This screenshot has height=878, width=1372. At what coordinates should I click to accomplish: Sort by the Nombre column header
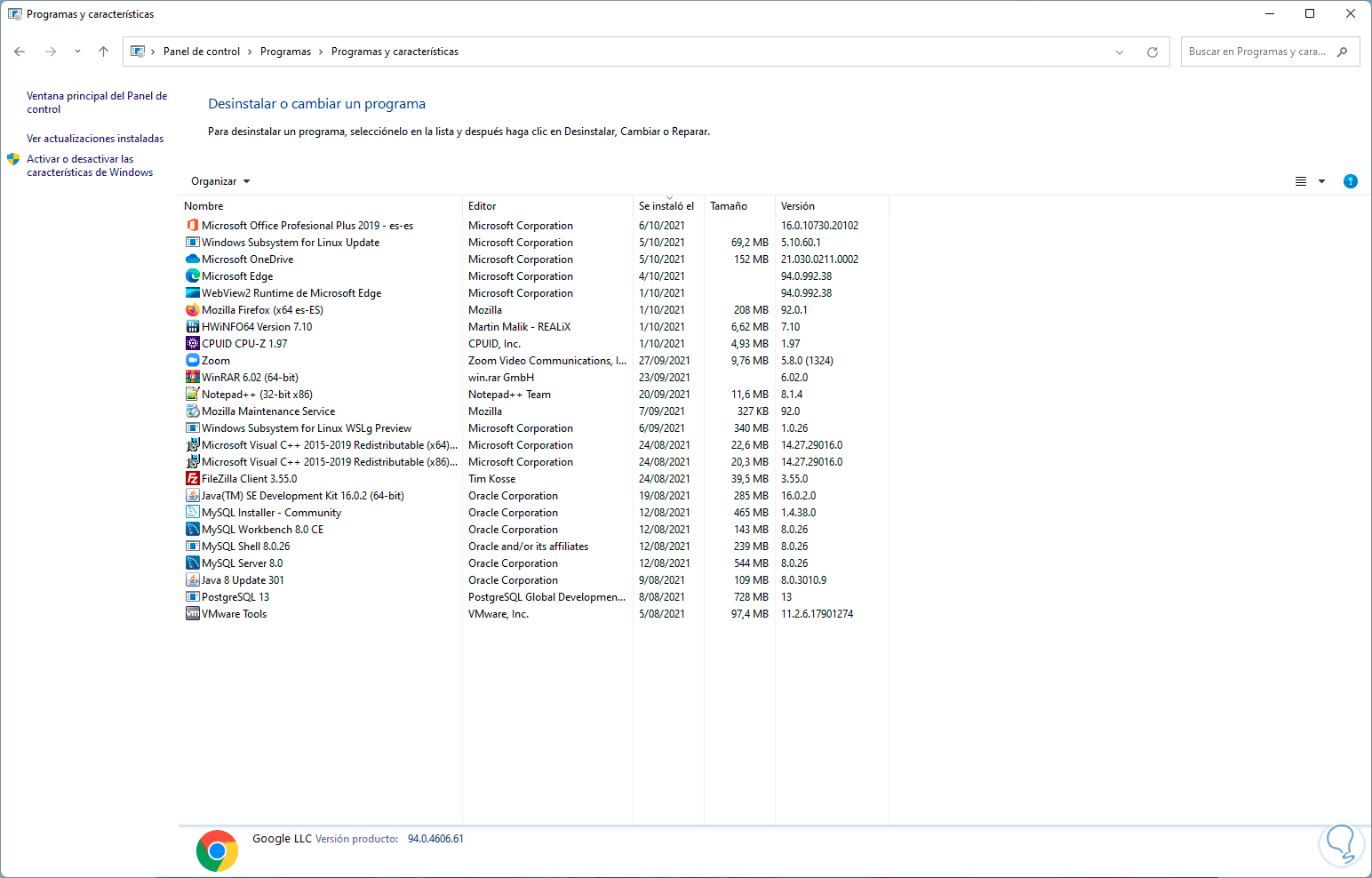point(203,206)
